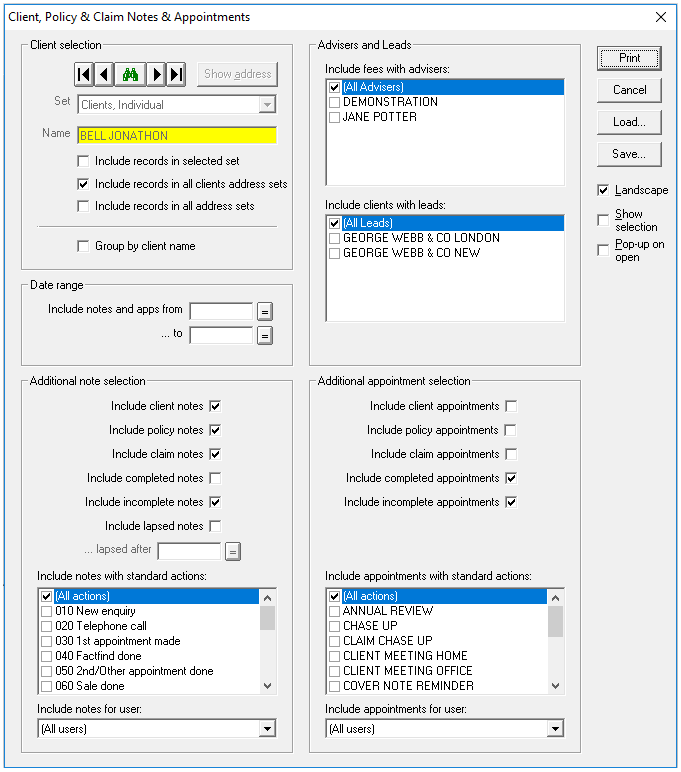The width and height of the screenshot is (681, 772).
Task: Check 020 Telephone call action
Action: click(46, 627)
